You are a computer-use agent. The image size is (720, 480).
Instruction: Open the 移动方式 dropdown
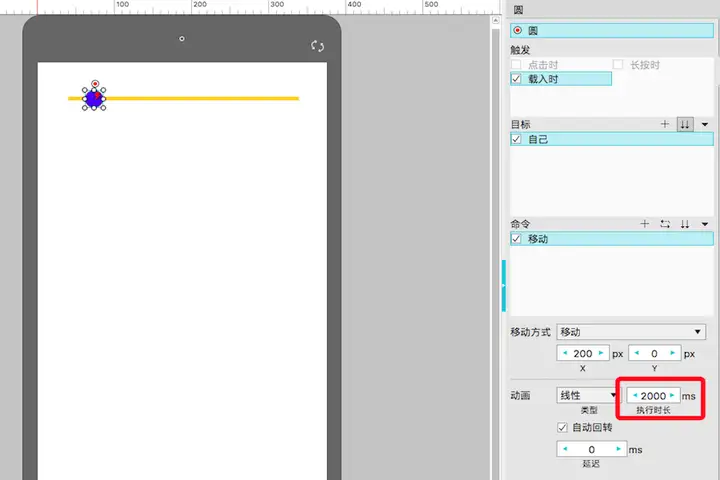coord(631,332)
